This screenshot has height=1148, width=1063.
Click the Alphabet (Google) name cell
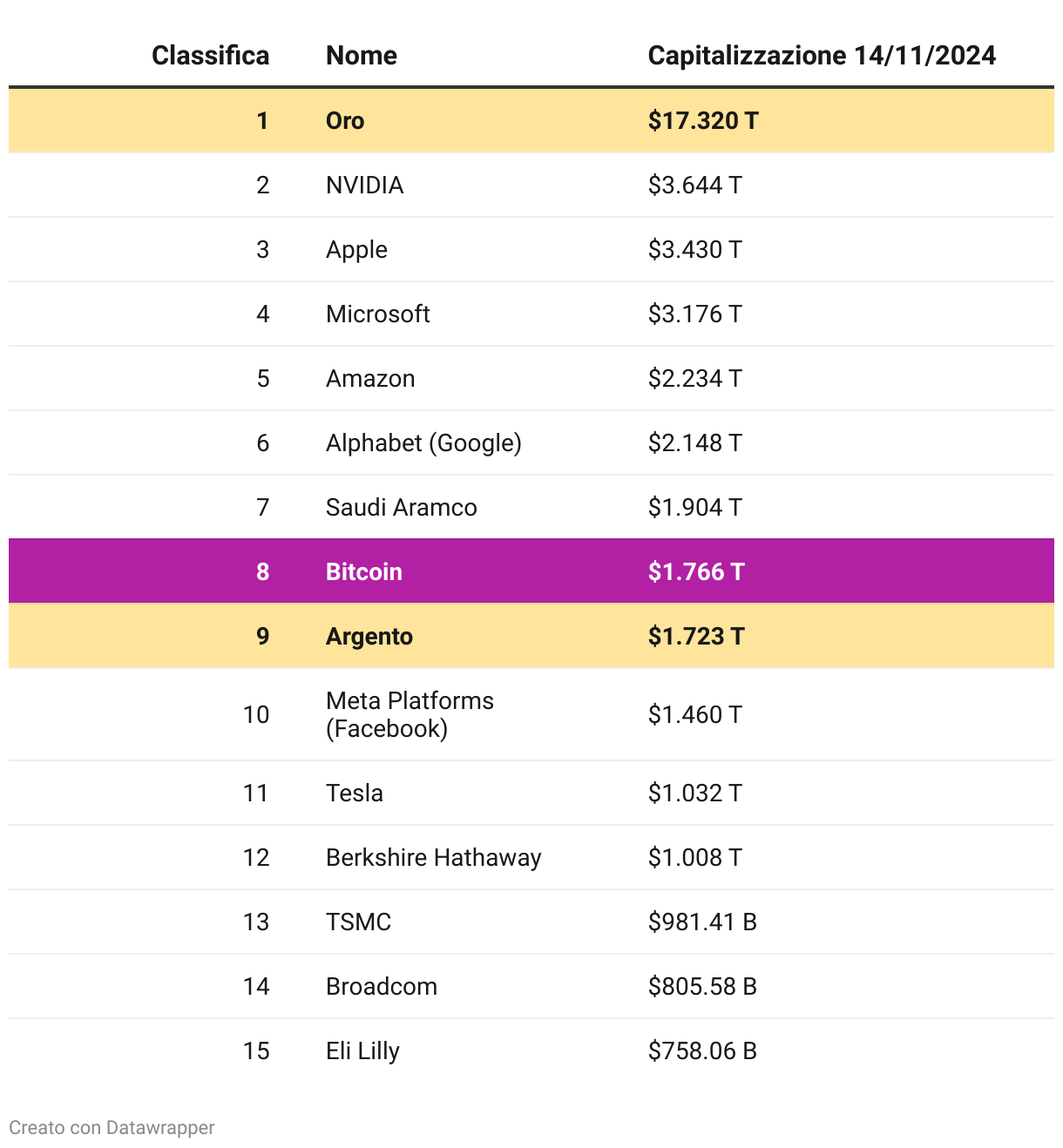coord(423,442)
